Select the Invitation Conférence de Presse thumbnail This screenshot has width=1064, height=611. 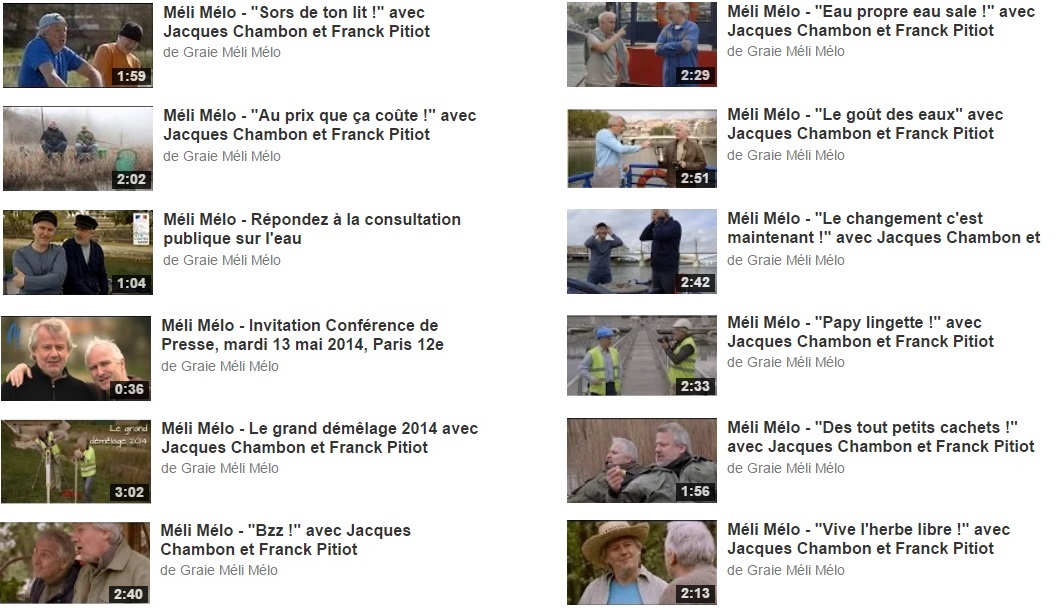(76, 358)
